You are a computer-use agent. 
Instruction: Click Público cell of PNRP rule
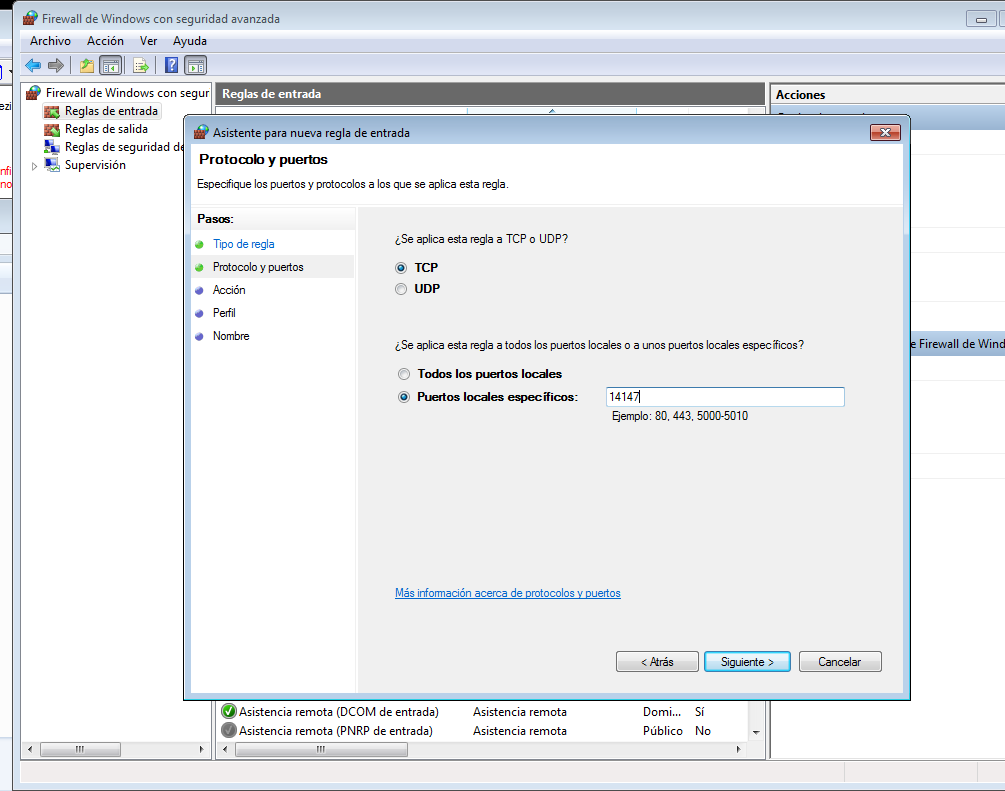[663, 731]
